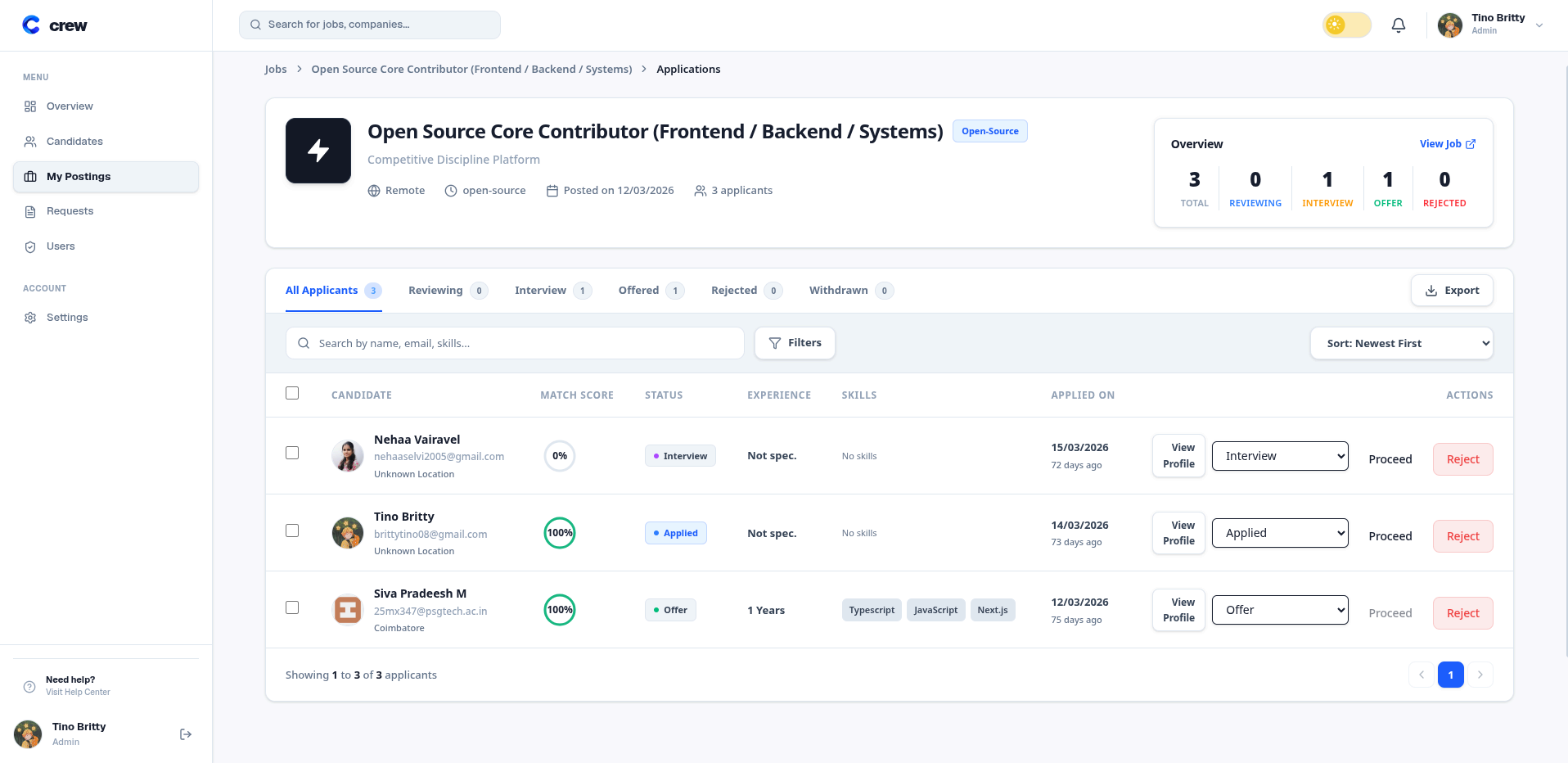The height and width of the screenshot is (763, 1568).
Task: Switch to the Reviewing tab
Action: click(x=448, y=291)
